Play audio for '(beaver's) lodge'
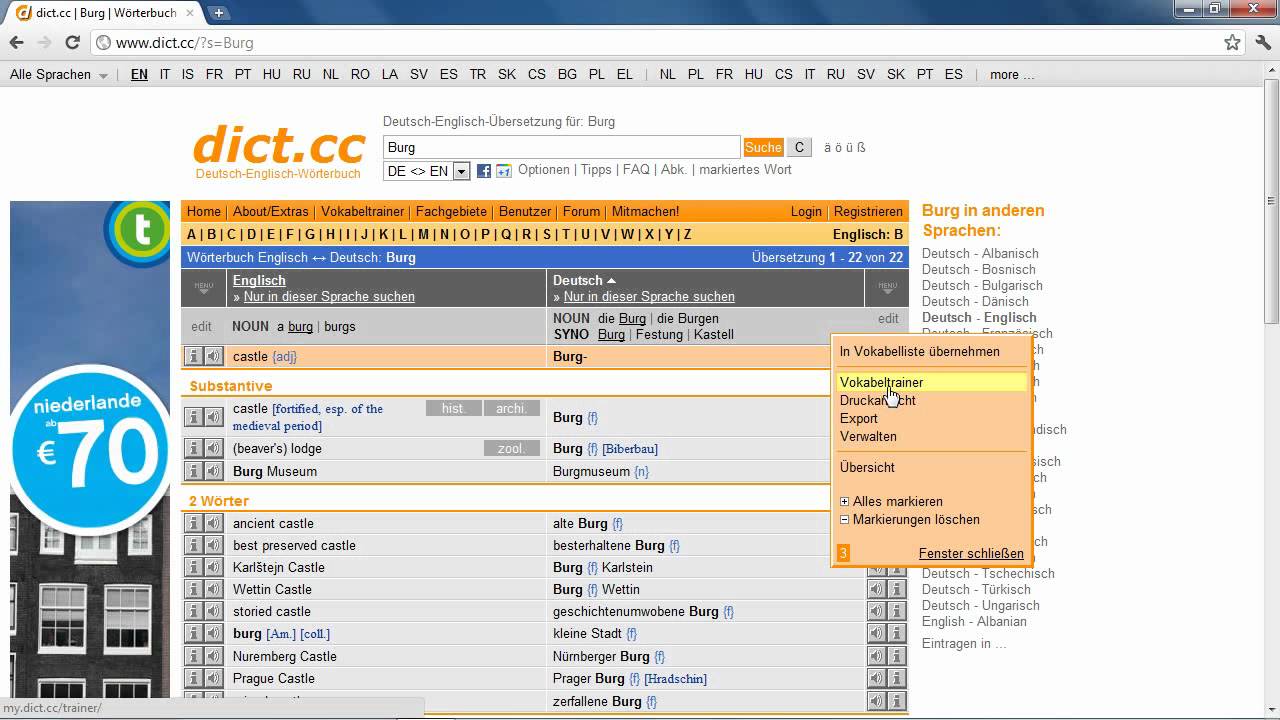 [213, 448]
